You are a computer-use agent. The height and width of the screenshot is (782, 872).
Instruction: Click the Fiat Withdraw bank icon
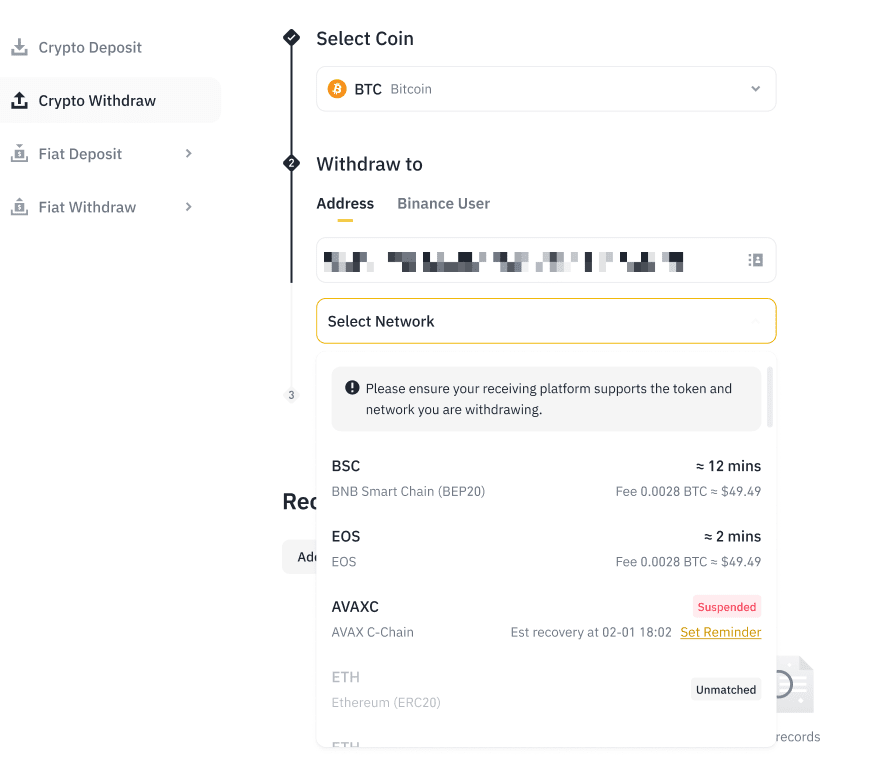point(19,207)
